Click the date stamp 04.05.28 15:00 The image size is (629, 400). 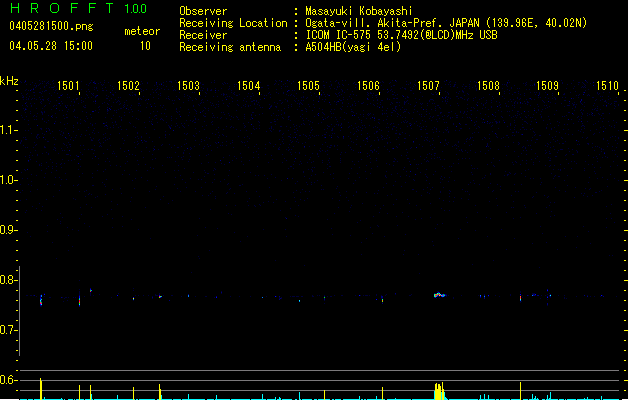51,46
